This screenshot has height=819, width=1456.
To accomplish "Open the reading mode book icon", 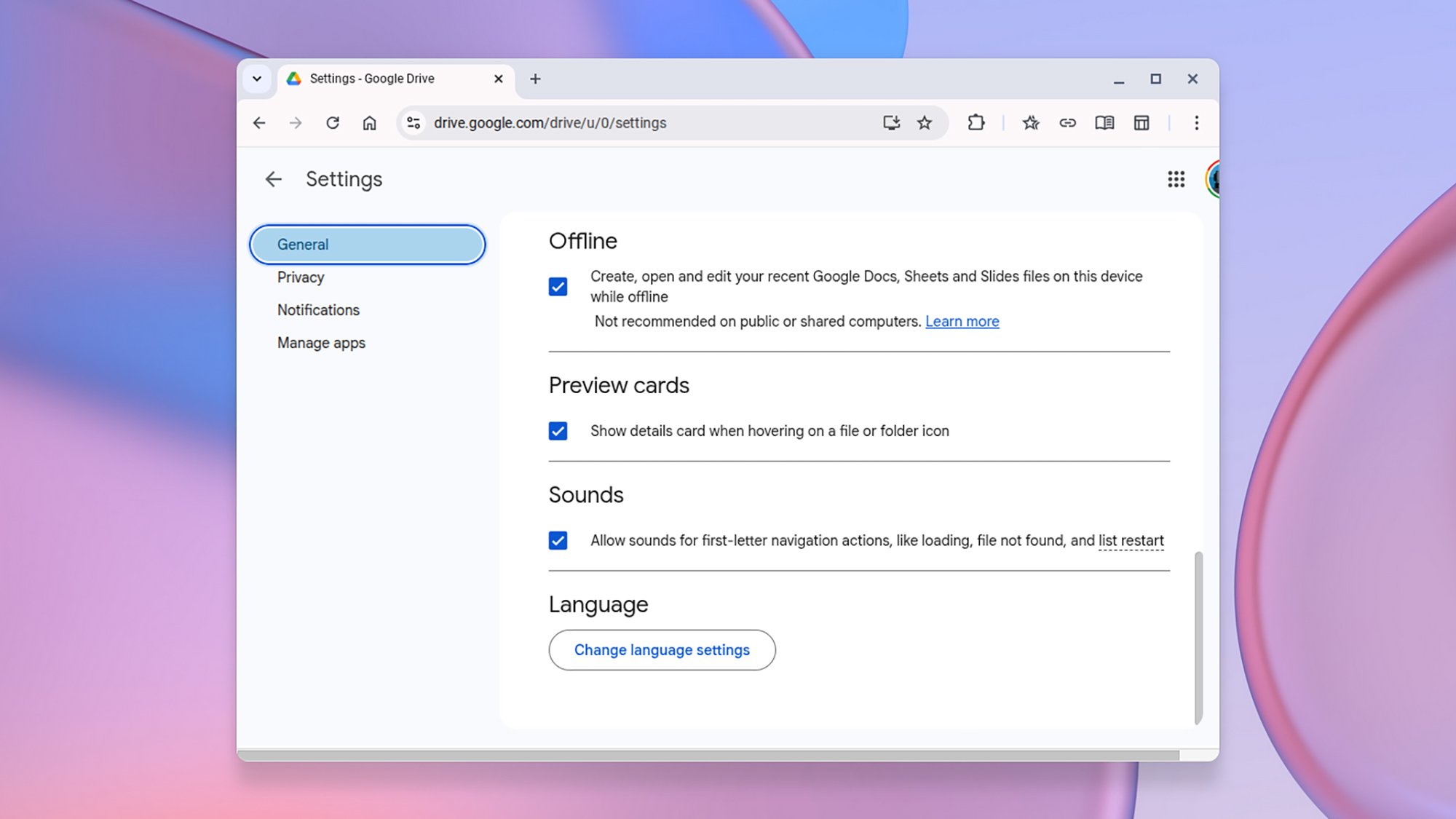I will (x=1104, y=123).
